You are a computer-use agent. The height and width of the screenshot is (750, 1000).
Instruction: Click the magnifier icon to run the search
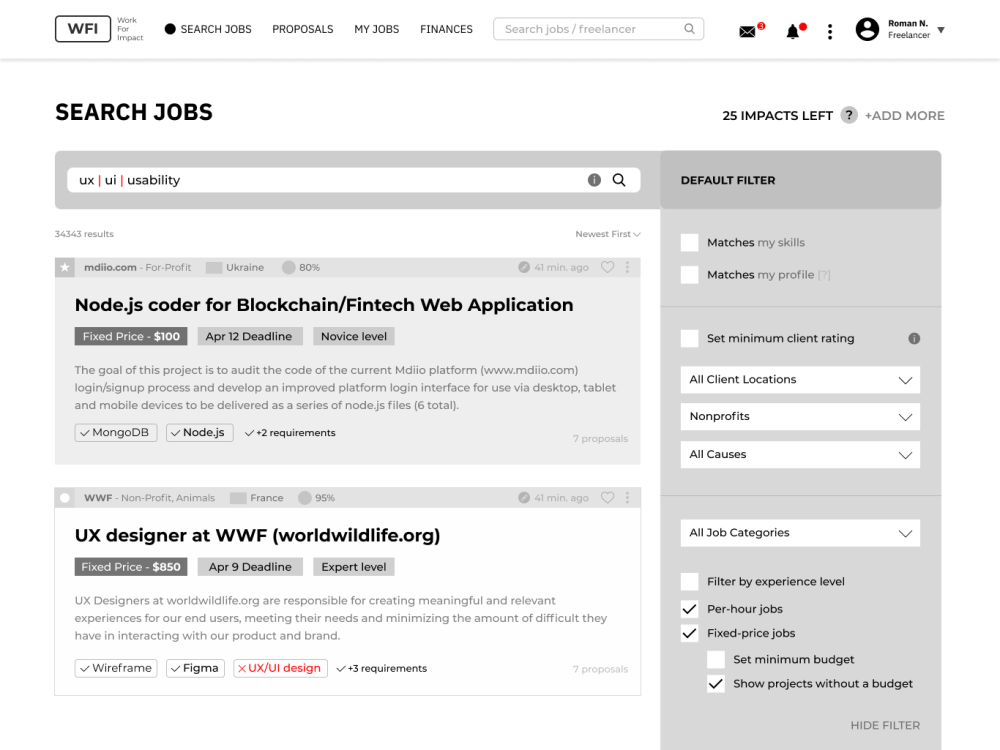(x=619, y=180)
